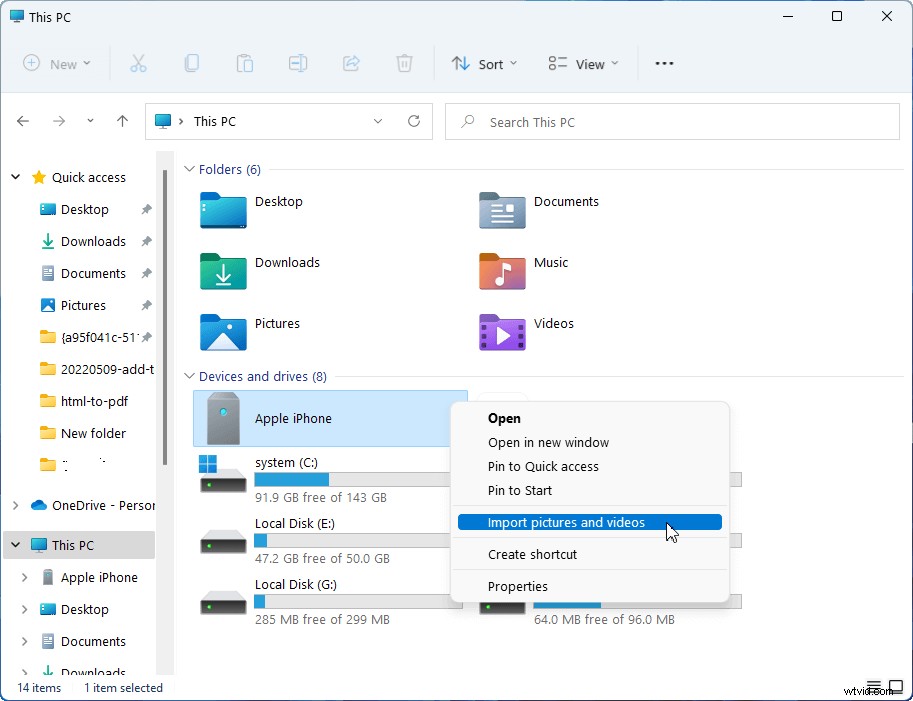Select Pictures in Quick access
This screenshot has width=913, height=701.
(83, 305)
